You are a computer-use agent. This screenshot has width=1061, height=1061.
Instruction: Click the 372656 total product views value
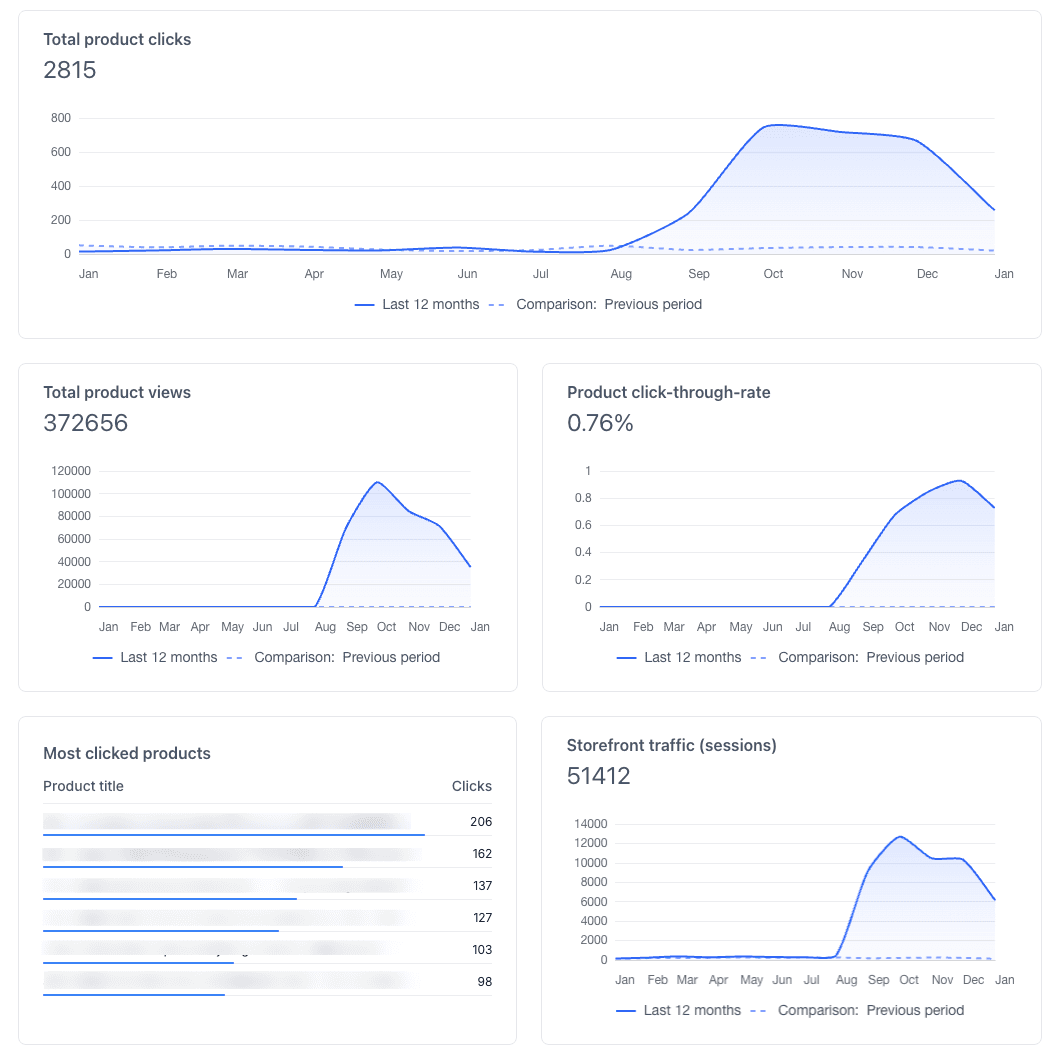tap(86, 423)
